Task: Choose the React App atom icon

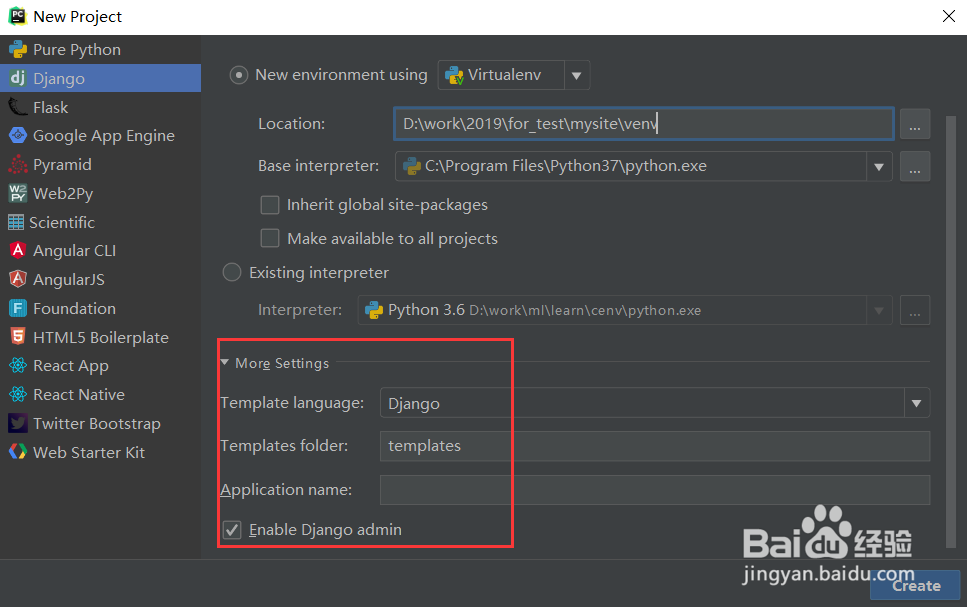Action: (x=18, y=365)
